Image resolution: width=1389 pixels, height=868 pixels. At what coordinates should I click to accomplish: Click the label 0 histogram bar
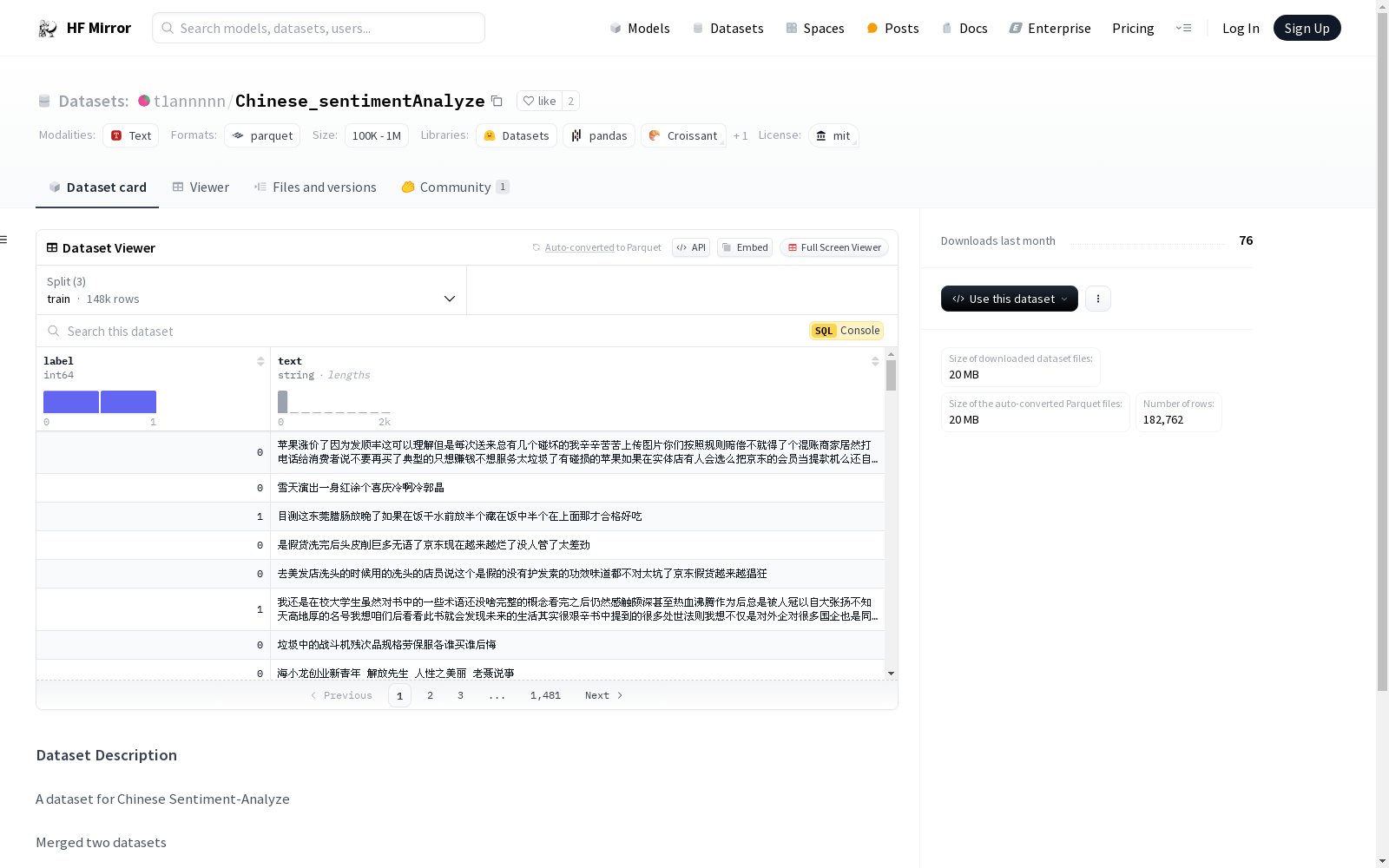pos(71,402)
